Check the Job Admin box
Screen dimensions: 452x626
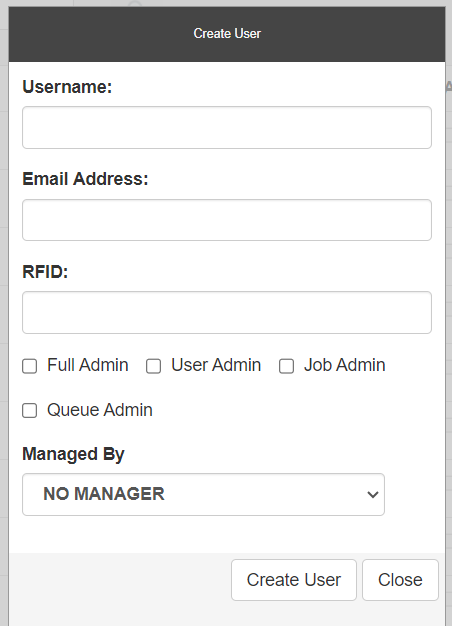286,366
